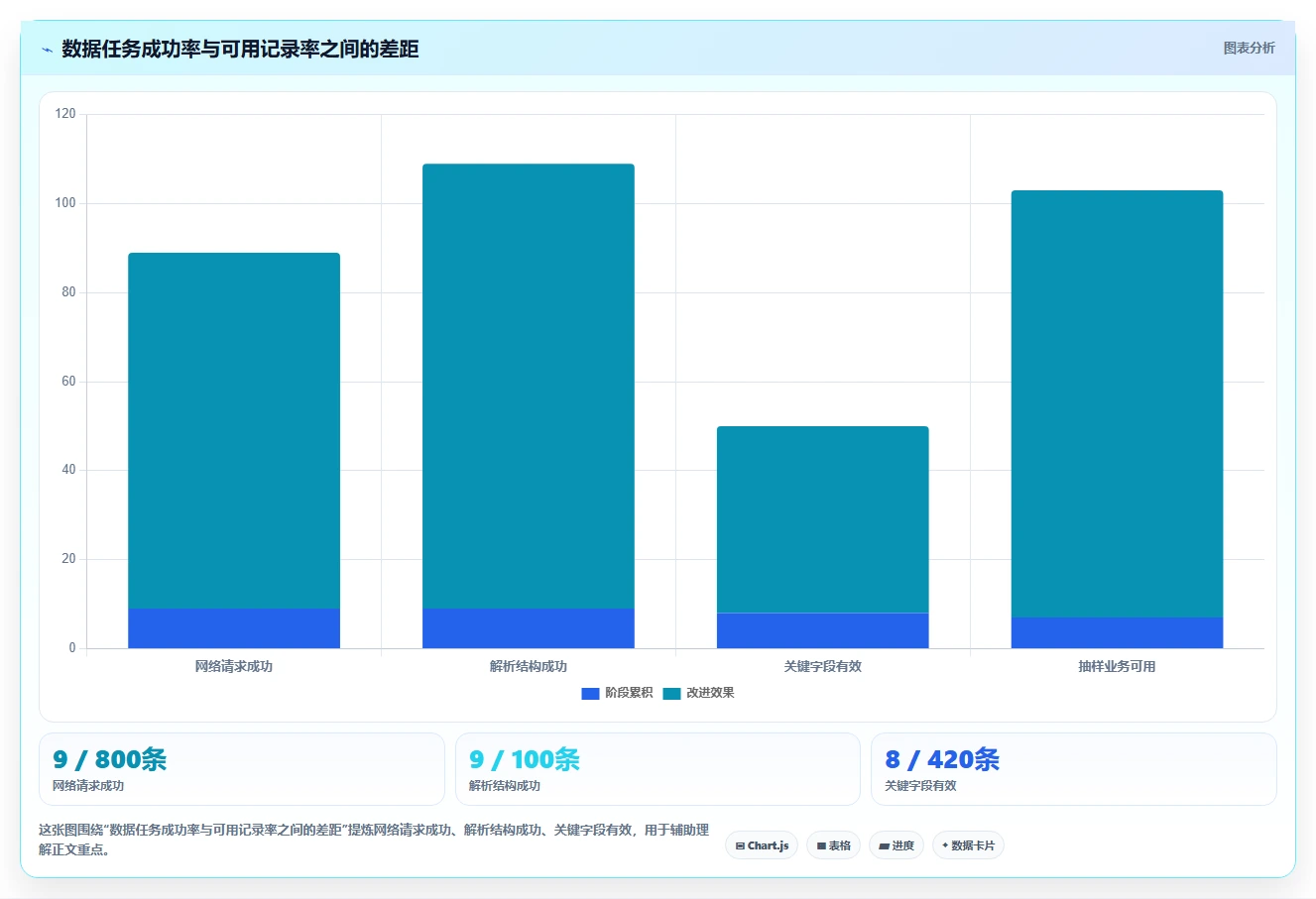This screenshot has width=1316, height=899.
Task: Click the blue base segment of 网络请求成功 bar
Action: [234, 628]
